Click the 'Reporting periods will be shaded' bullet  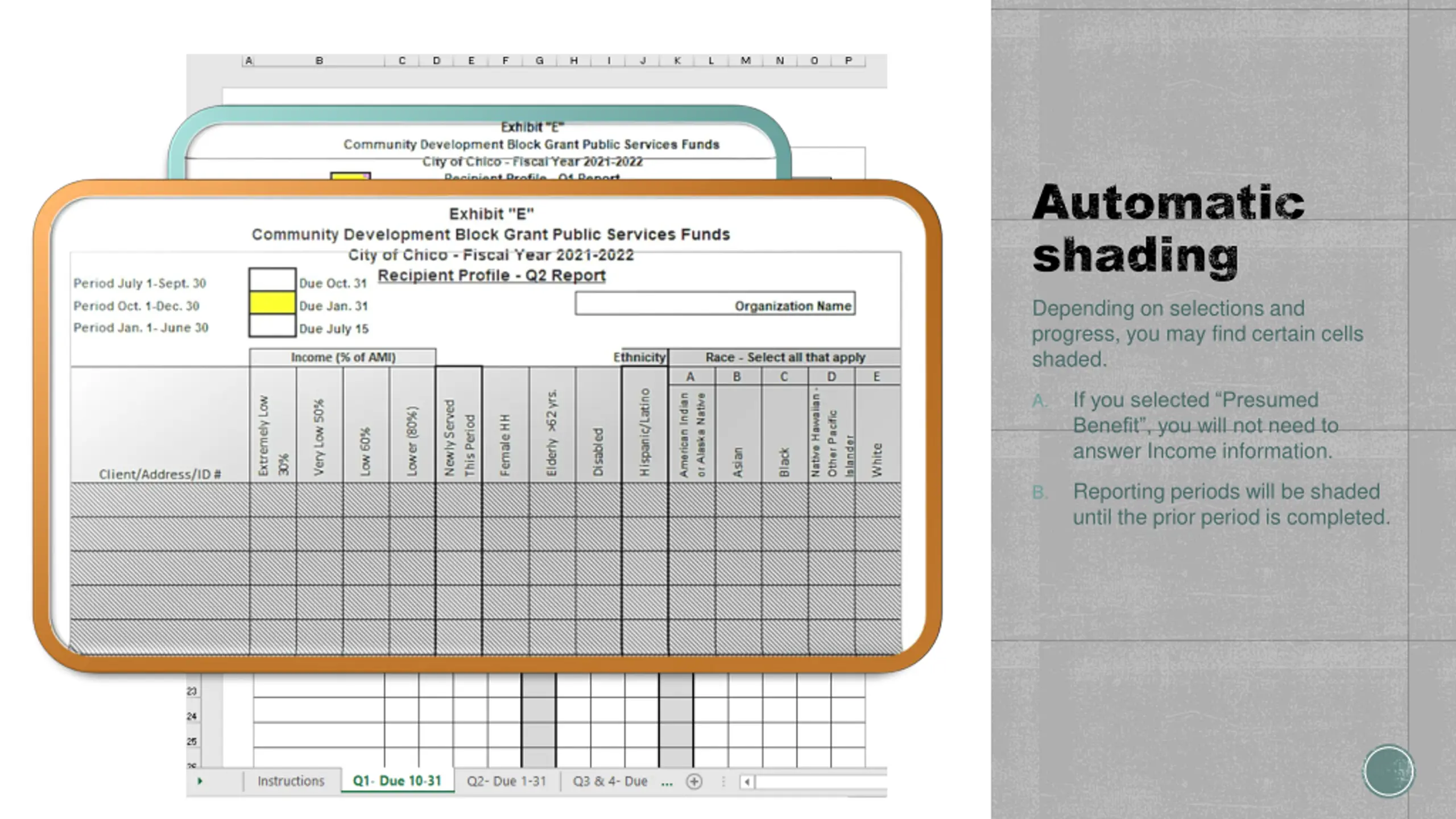(1231, 504)
